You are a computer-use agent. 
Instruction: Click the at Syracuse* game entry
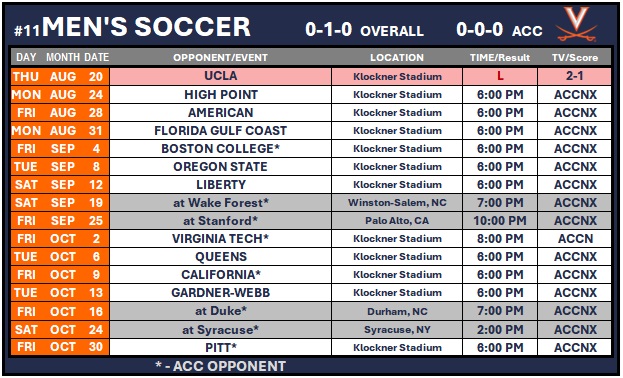click(221, 330)
